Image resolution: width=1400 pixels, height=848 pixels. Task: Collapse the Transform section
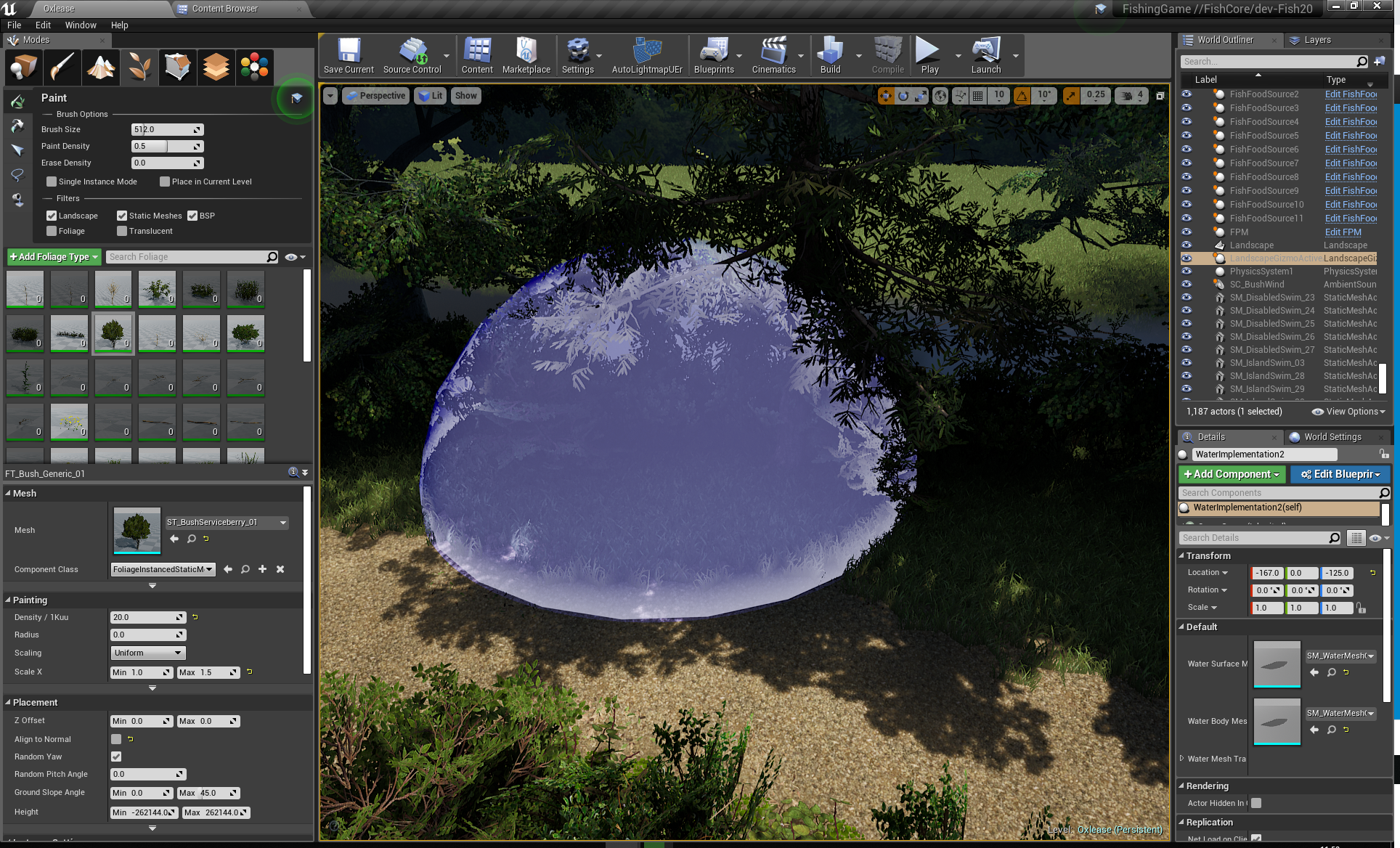(x=1181, y=555)
